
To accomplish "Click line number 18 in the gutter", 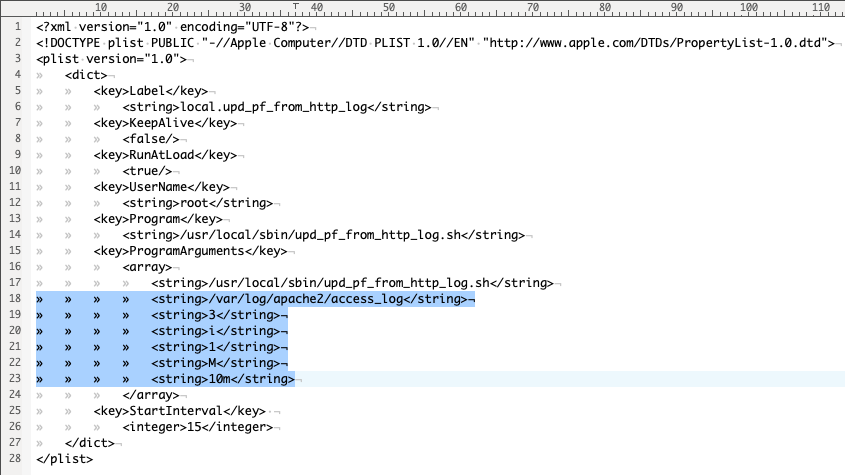I will click(x=17, y=299).
